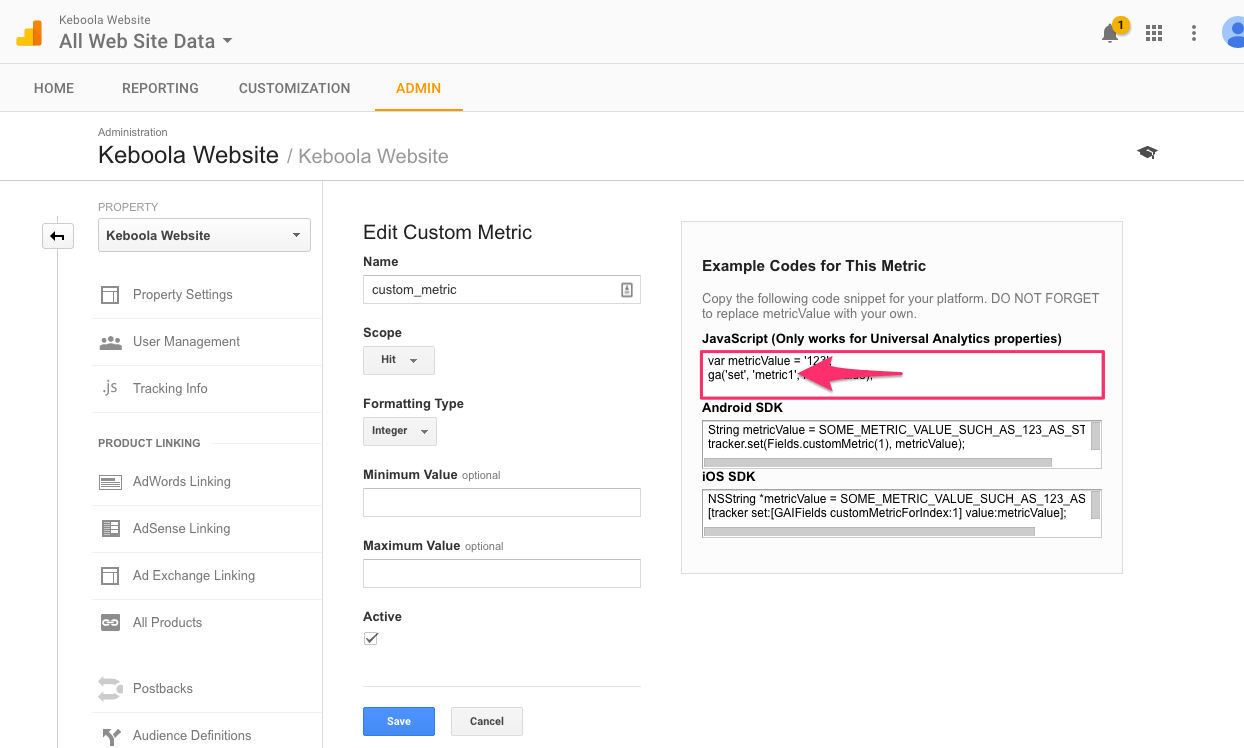Click the Google Analytics logo
1244x748 pixels.
(29, 33)
